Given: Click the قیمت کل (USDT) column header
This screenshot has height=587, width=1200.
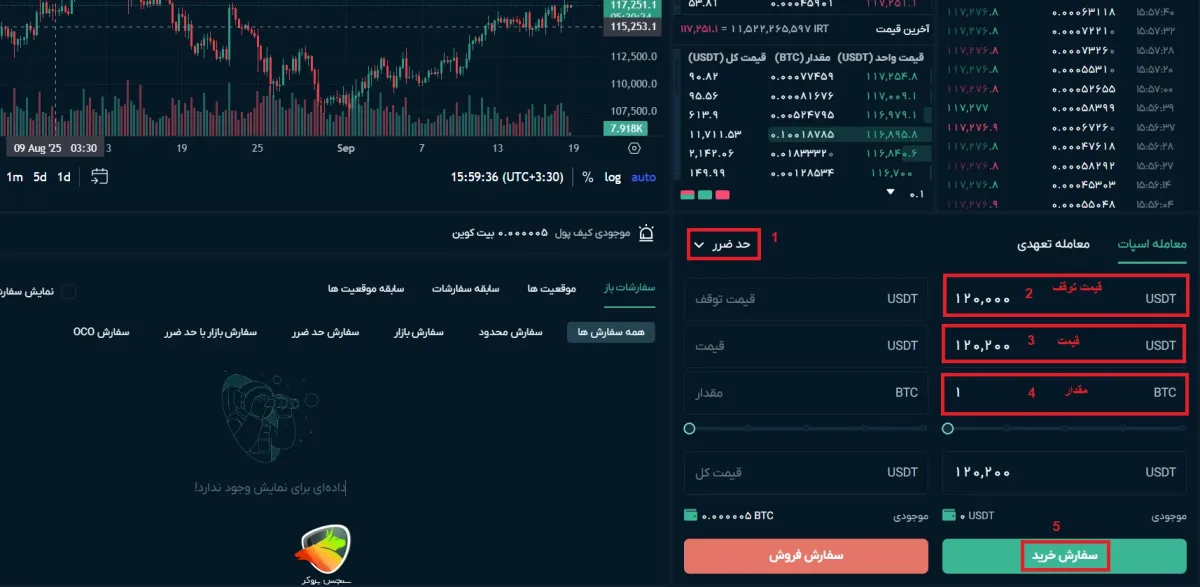Looking at the screenshot, I should [727, 57].
